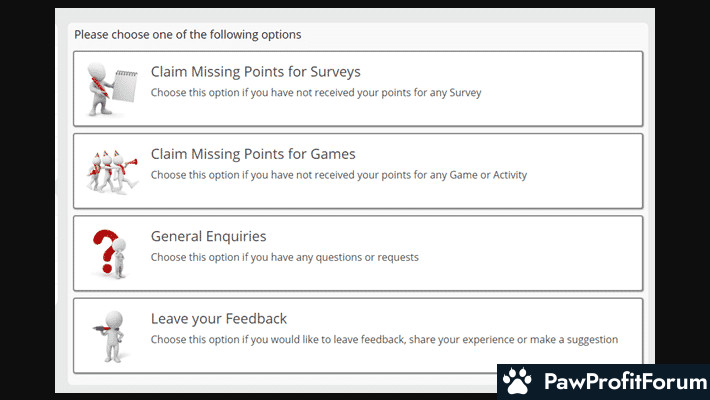Click the Please choose one of the following options label

(187, 34)
